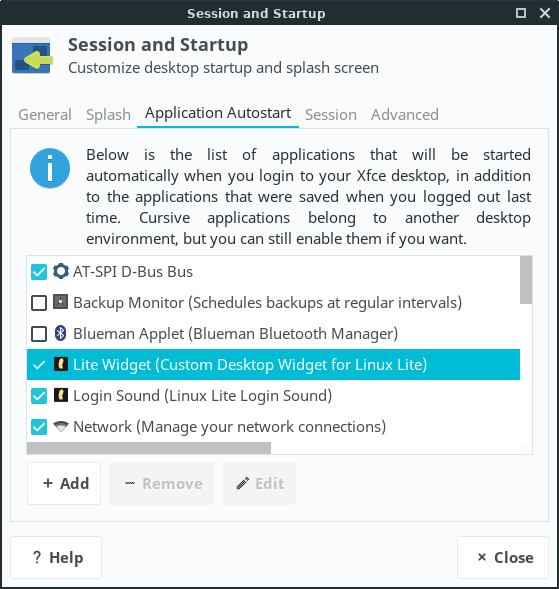Click the Session and Startup header icon
The image size is (559, 589).
point(32,56)
